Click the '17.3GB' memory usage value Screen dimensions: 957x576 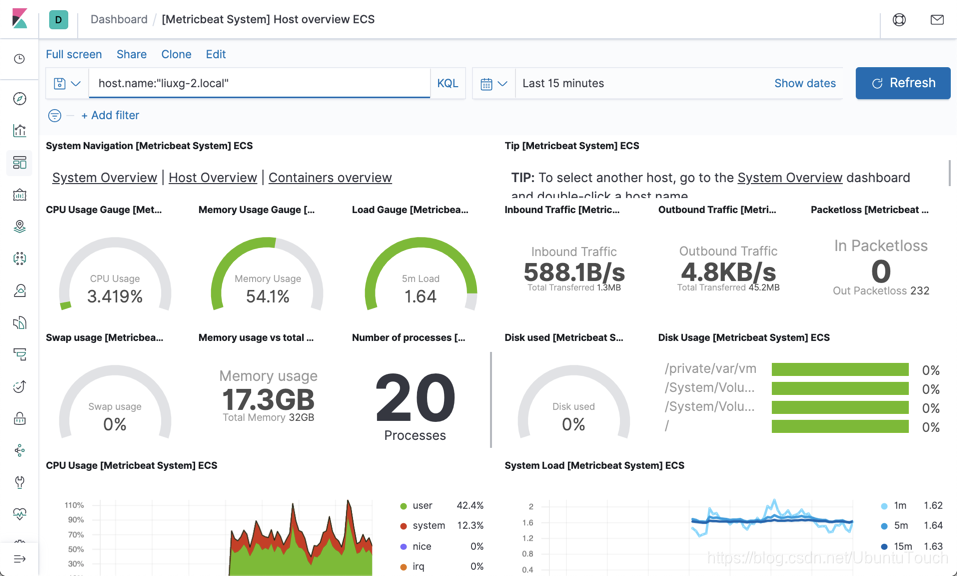(x=268, y=400)
